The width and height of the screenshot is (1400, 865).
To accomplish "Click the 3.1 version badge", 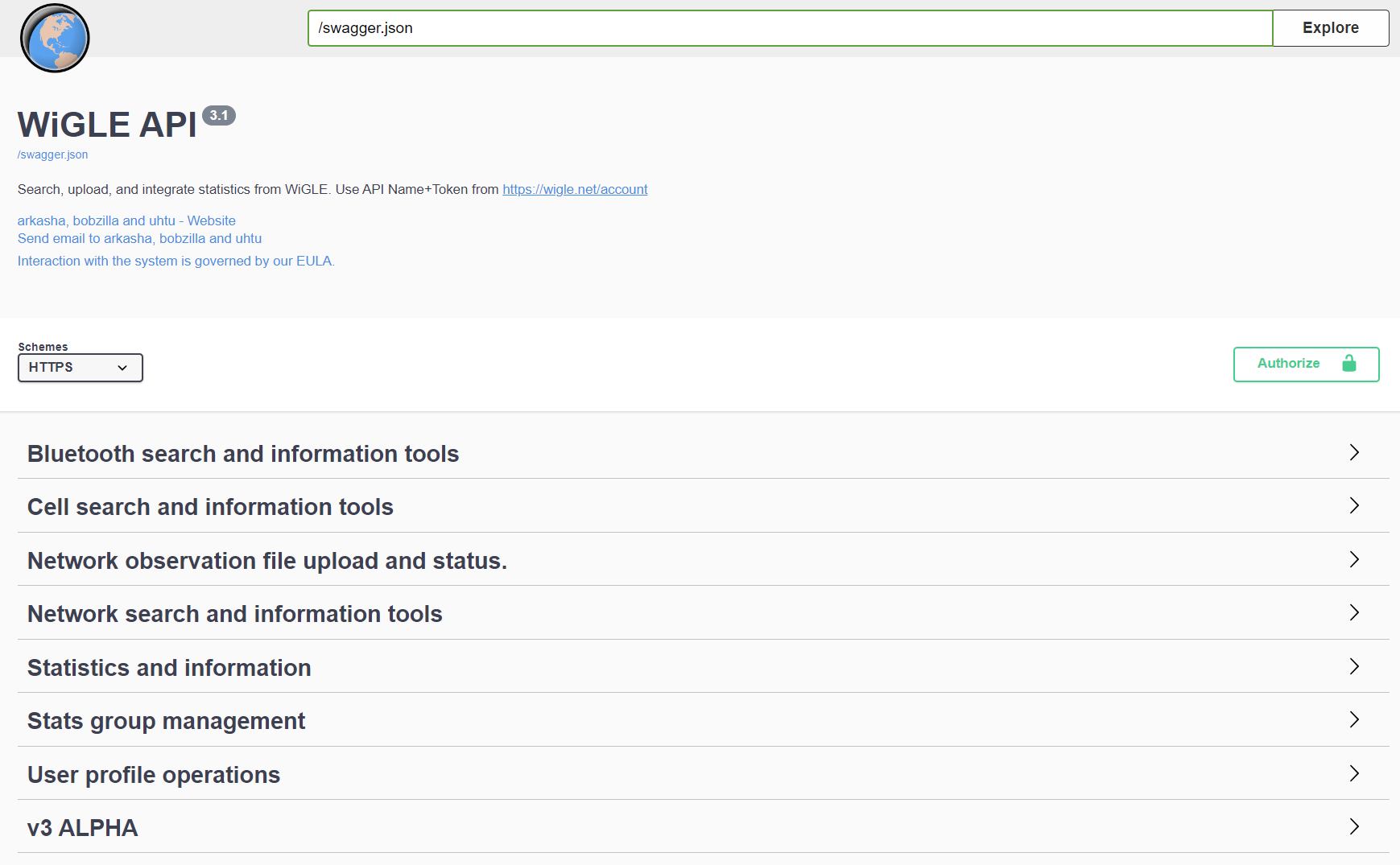I will [x=219, y=115].
